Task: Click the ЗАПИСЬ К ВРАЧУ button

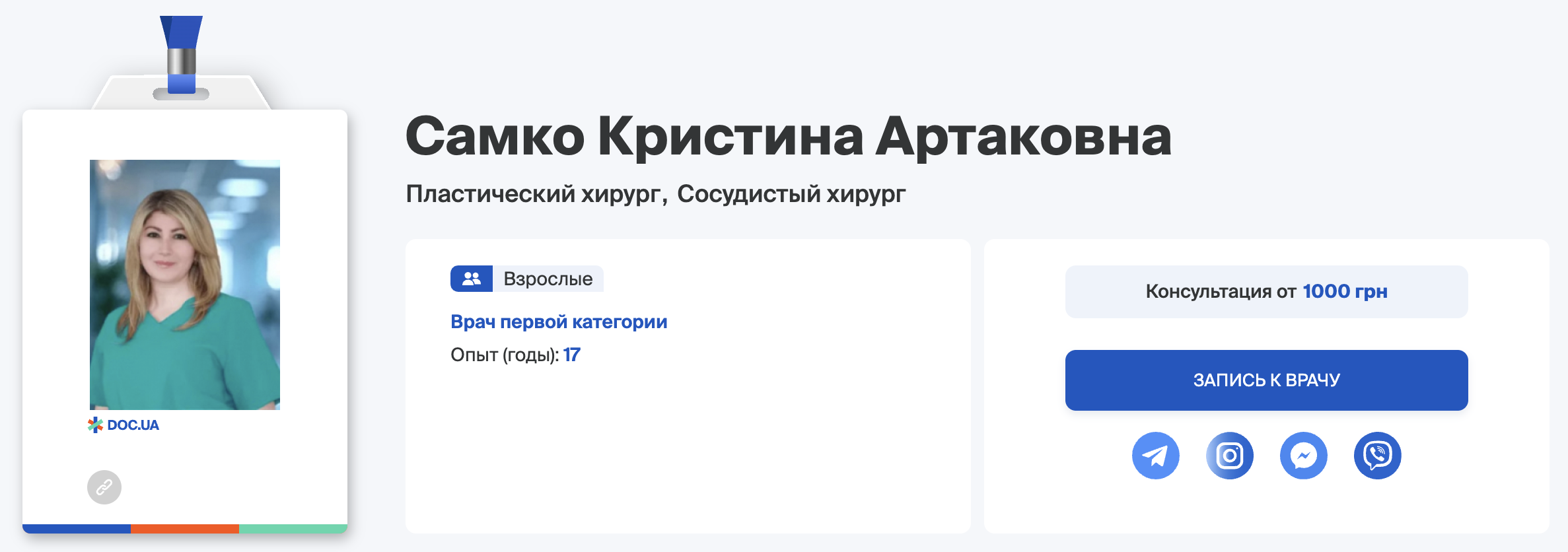Action: (1266, 380)
